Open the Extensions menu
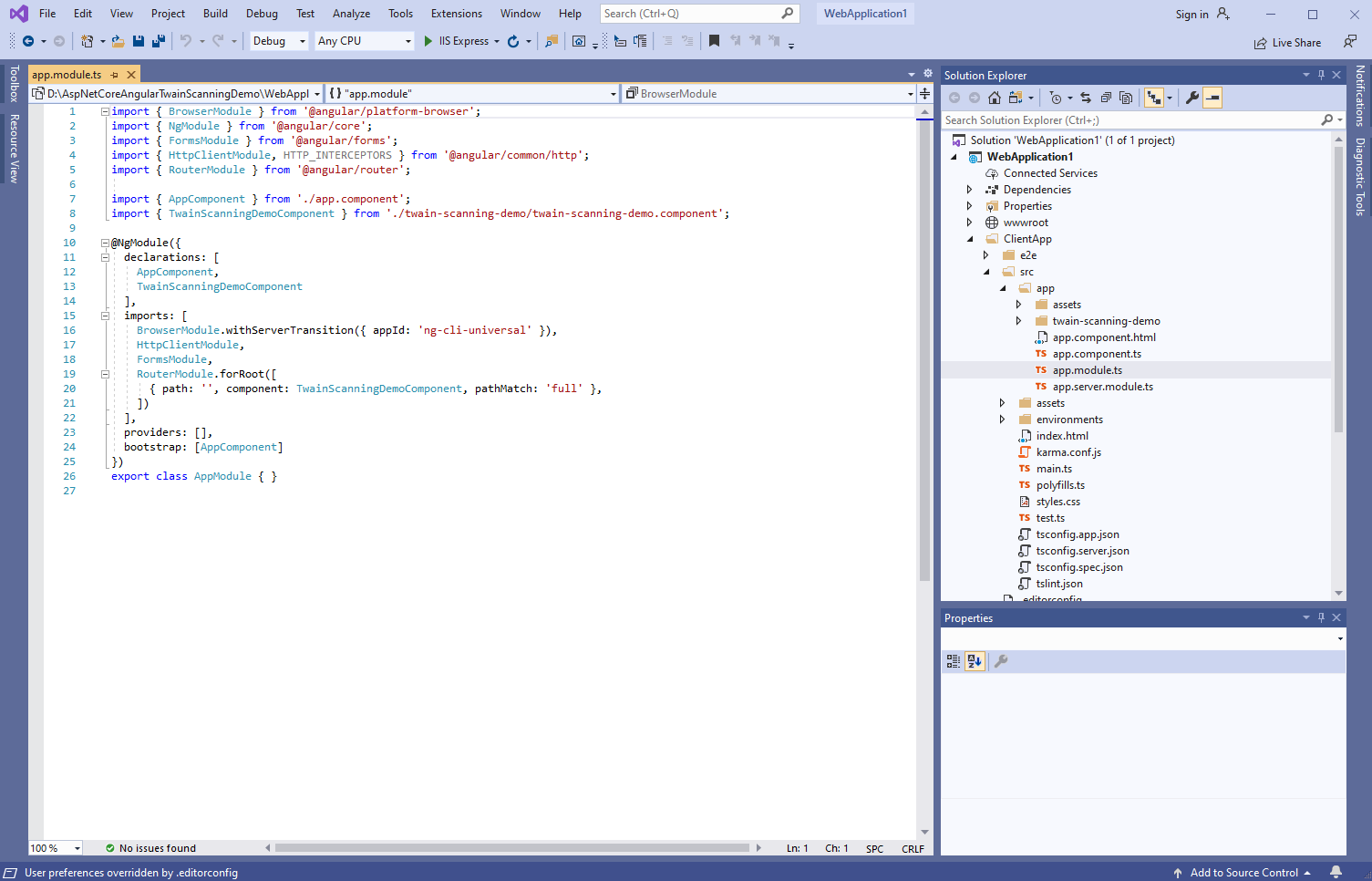 [456, 14]
